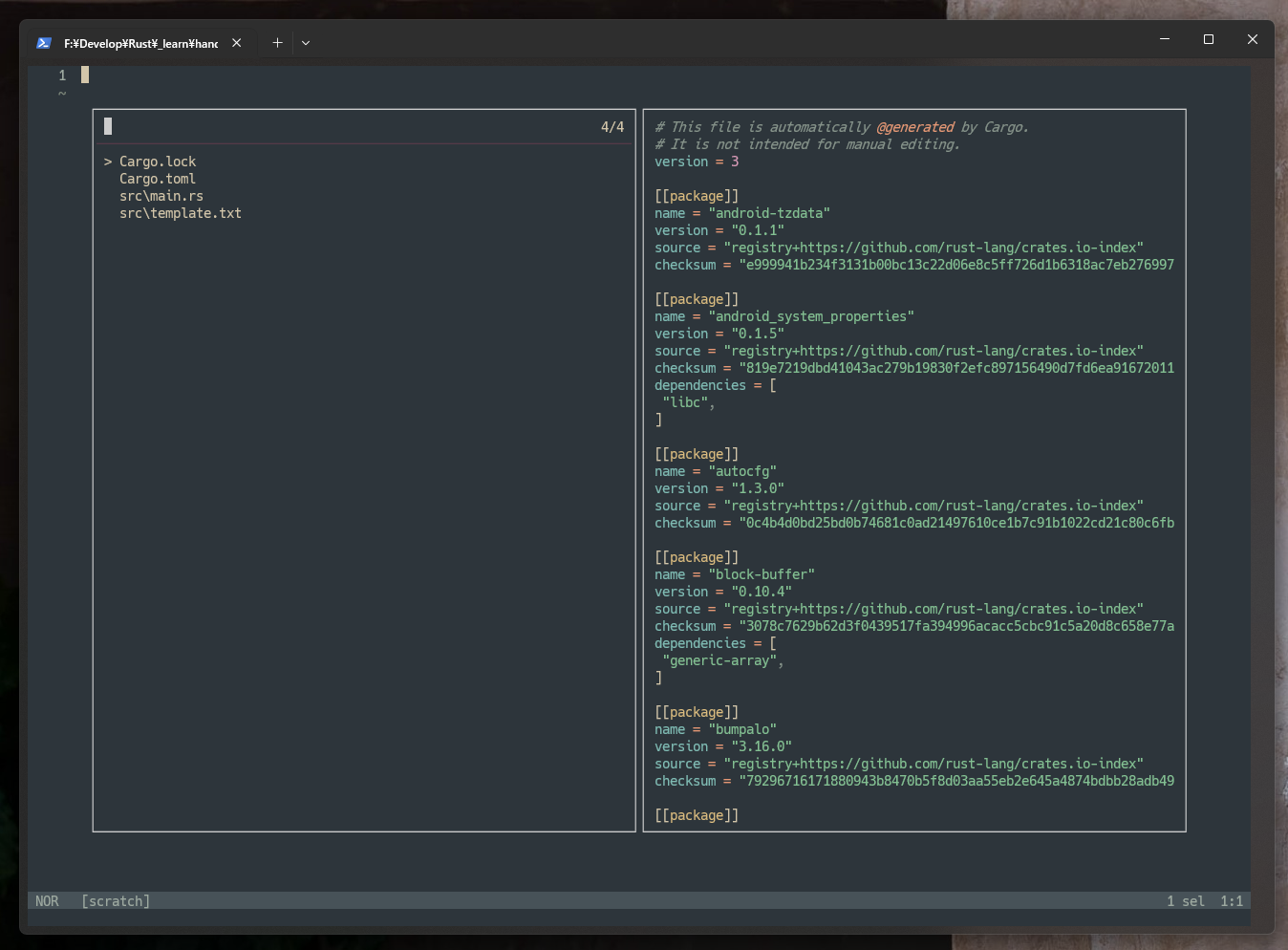1288x950 pixels.
Task: Click the picker search input field
Action: point(287,125)
